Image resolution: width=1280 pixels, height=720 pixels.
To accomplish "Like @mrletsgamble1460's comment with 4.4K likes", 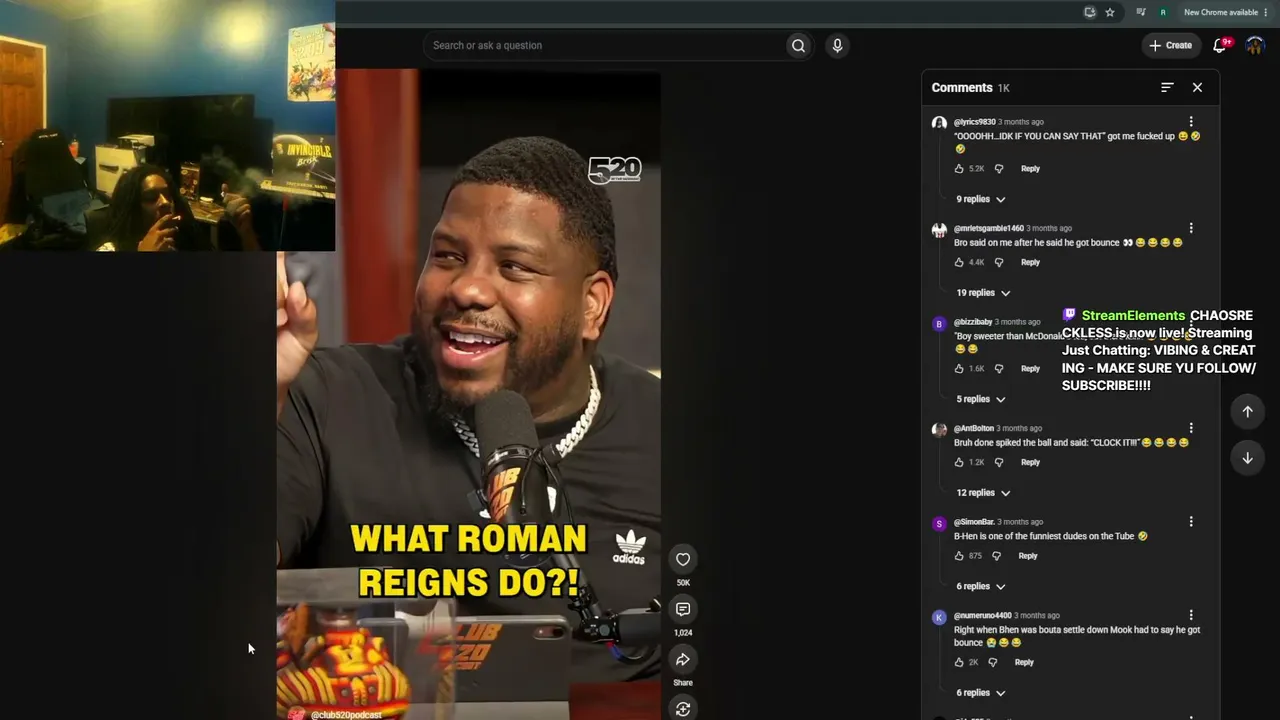I will pos(959,262).
